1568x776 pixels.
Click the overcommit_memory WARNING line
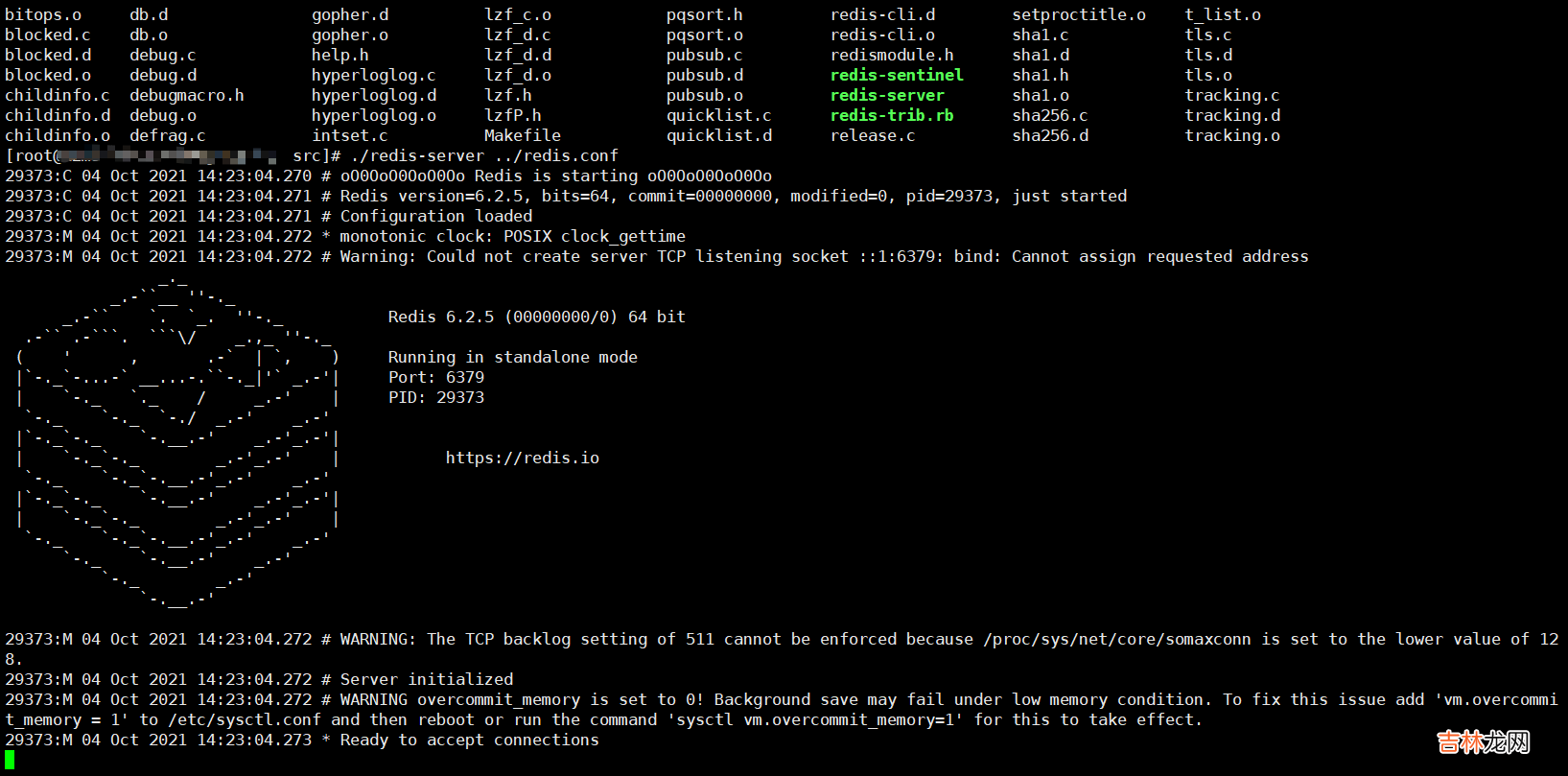point(782,710)
